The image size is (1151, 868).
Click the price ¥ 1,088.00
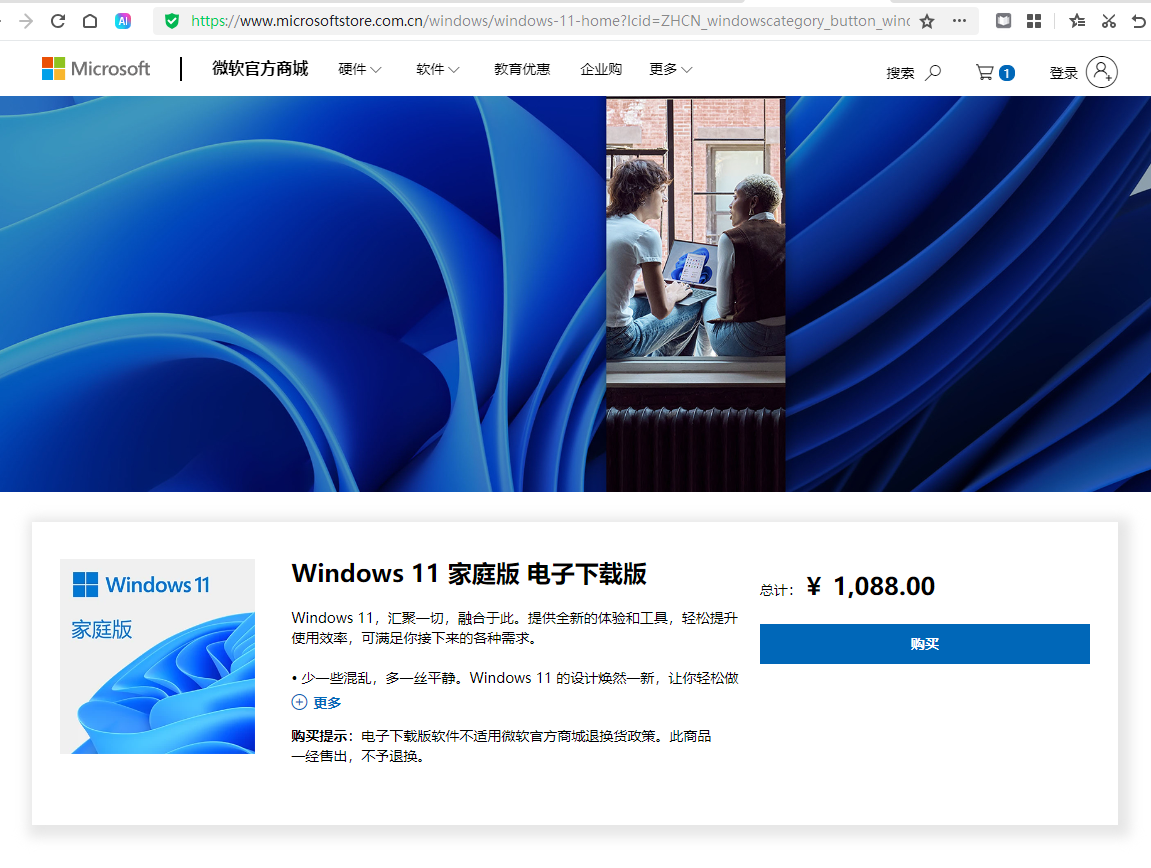[871, 586]
